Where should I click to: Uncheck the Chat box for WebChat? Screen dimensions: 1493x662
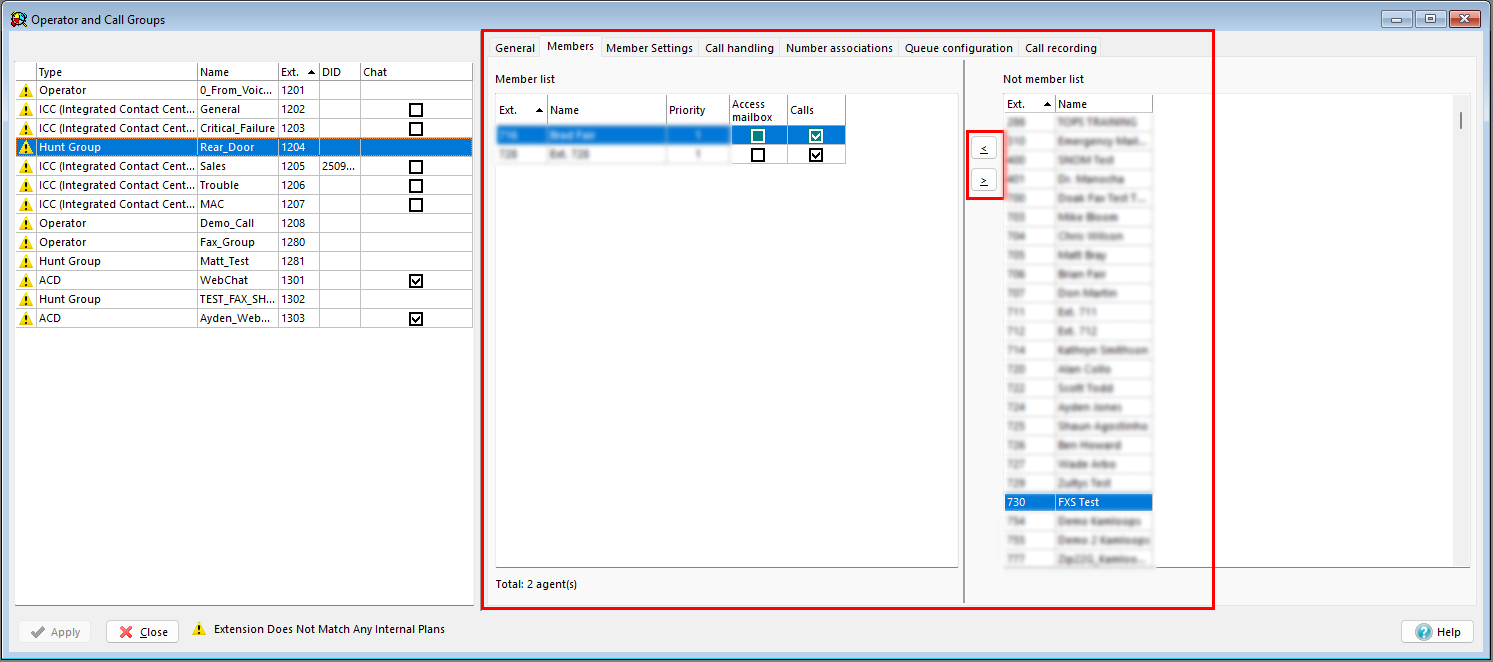click(416, 281)
